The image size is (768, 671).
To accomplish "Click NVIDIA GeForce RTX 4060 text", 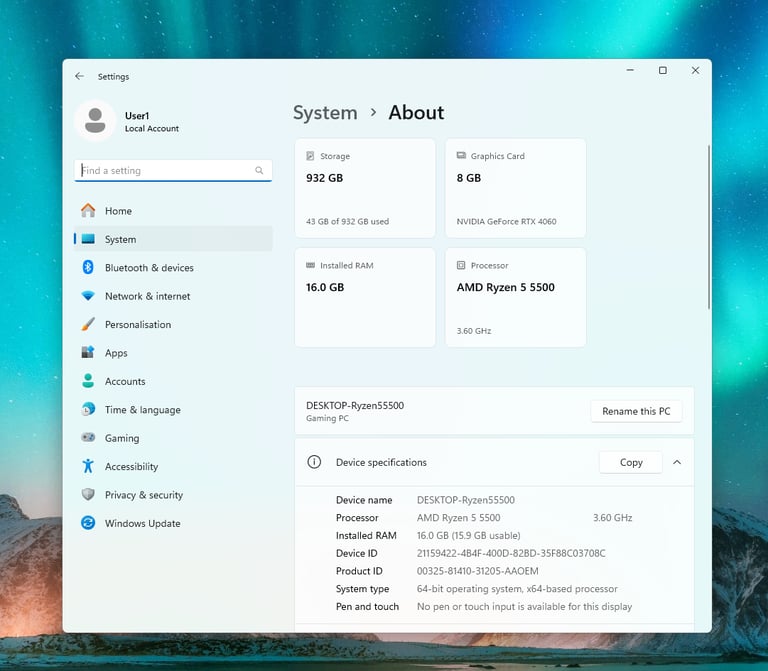I will [x=506, y=221].
